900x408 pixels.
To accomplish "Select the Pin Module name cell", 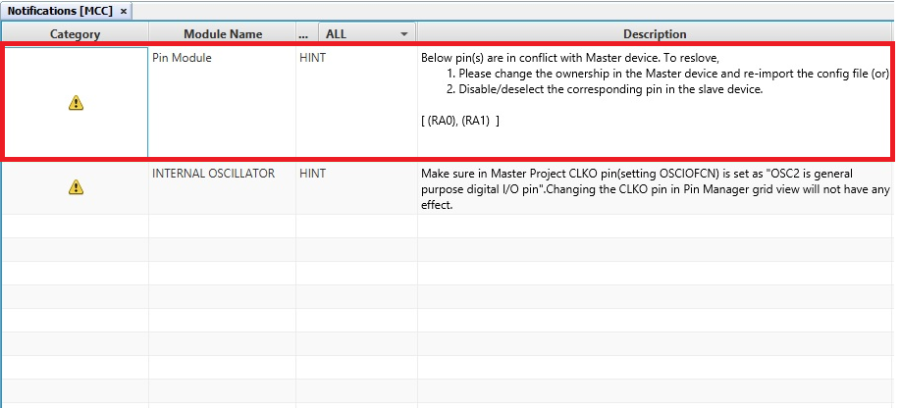I will pos(182,58).
